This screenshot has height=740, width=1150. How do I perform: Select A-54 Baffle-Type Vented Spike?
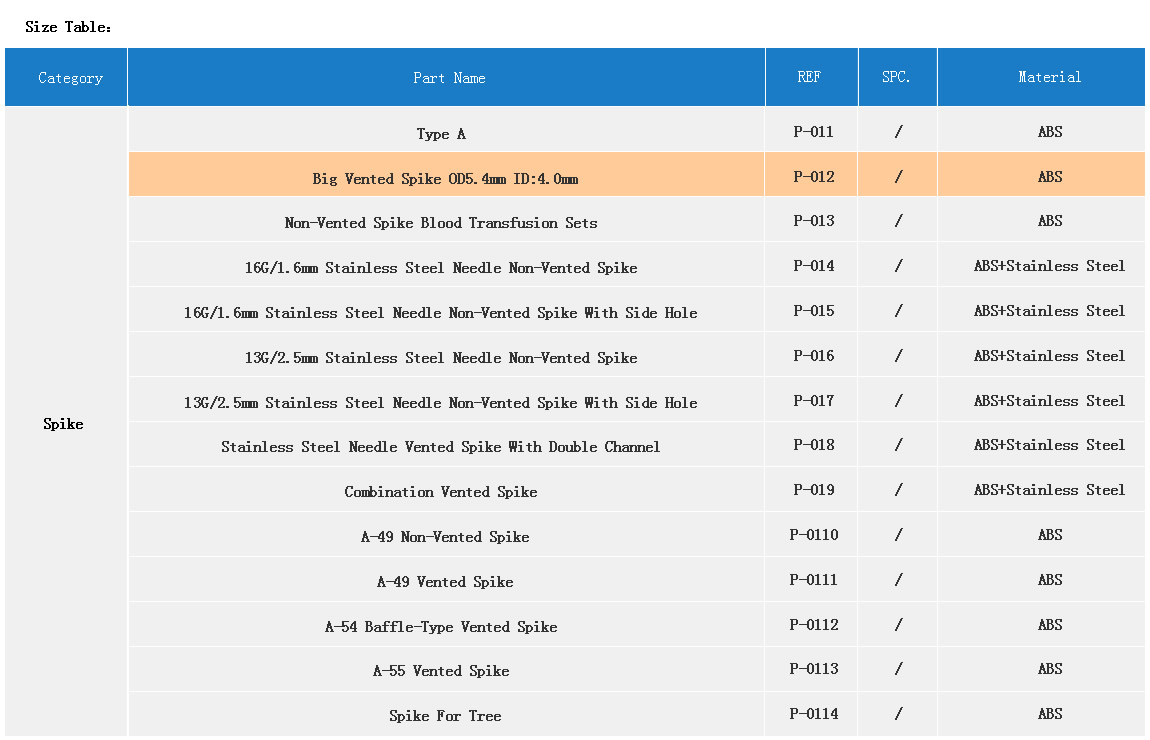(441, 627)
